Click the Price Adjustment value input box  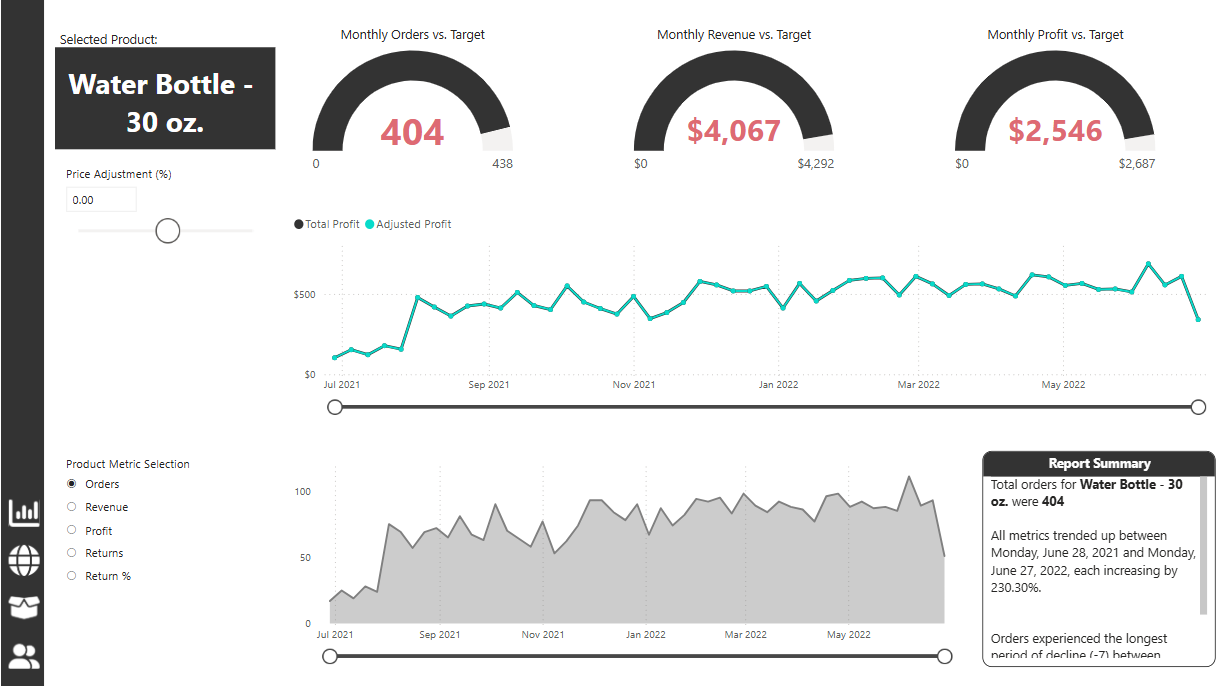pos(101,200)
